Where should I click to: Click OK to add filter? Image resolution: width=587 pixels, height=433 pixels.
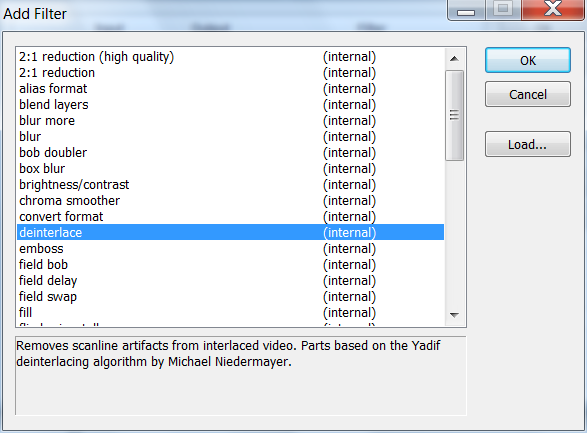coord(528,60)
